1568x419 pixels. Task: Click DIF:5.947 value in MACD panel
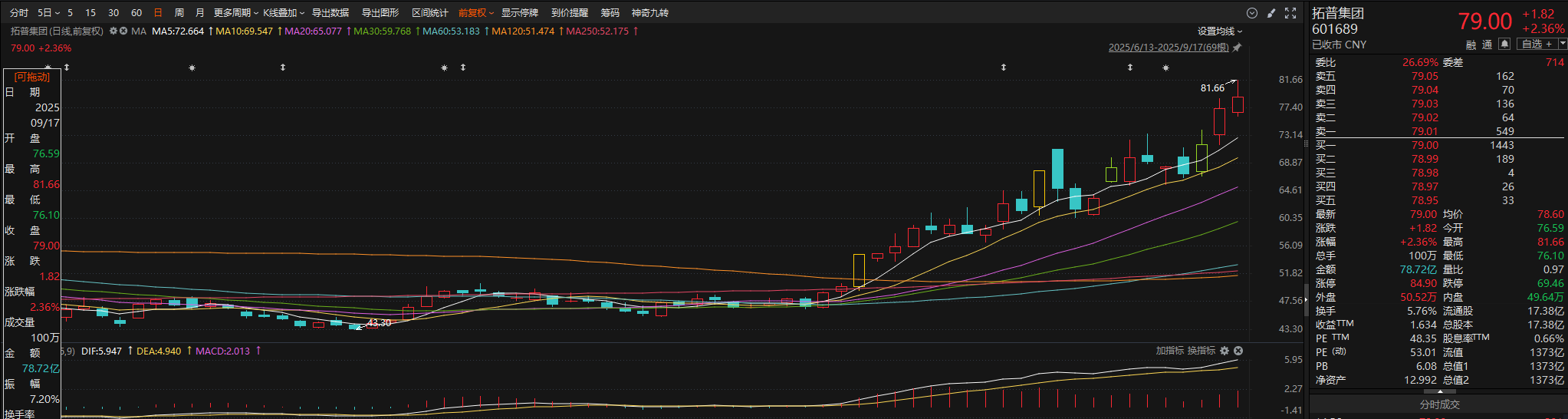coord(101,351)
